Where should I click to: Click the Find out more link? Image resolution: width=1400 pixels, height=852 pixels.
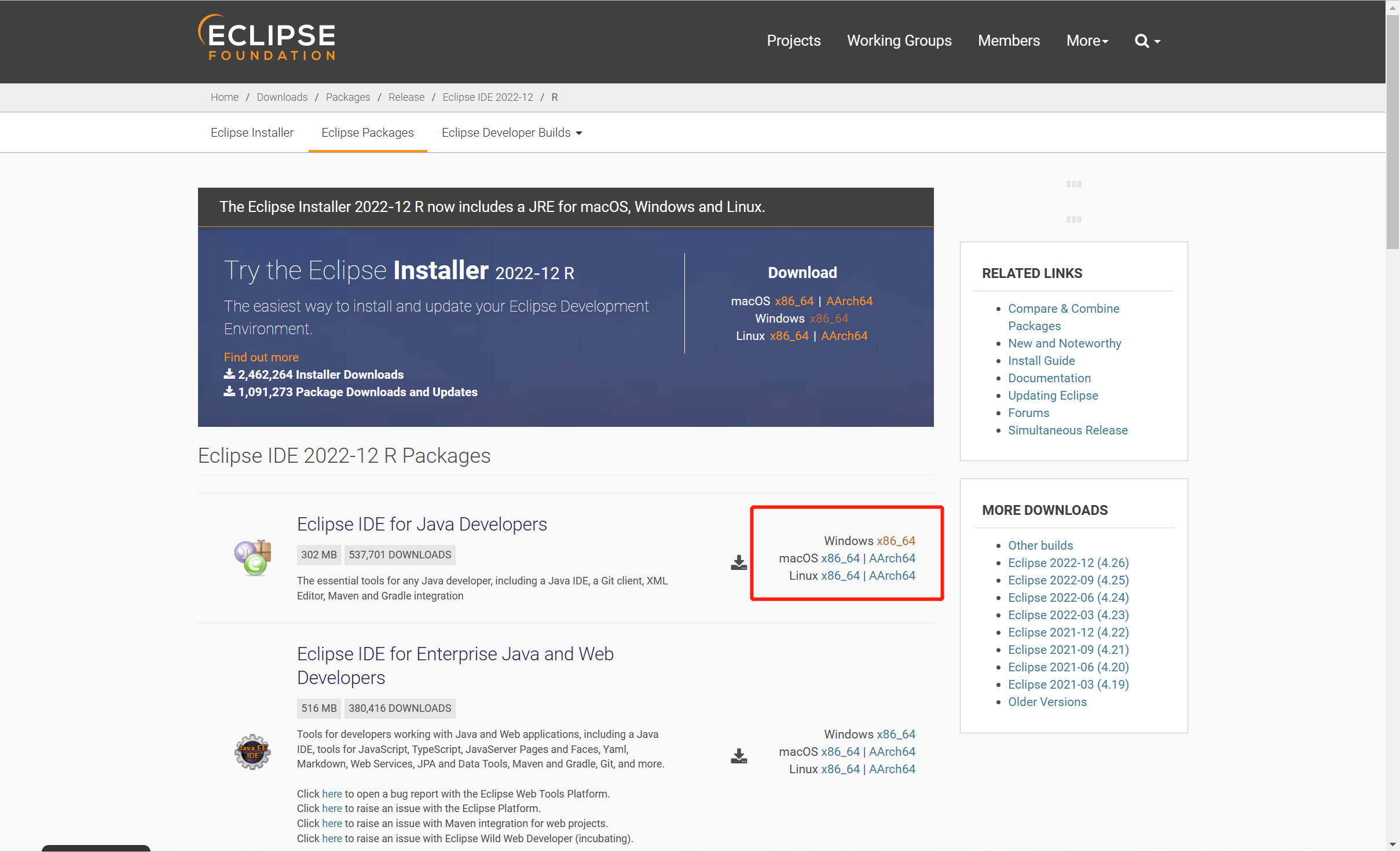pos(261,357)
